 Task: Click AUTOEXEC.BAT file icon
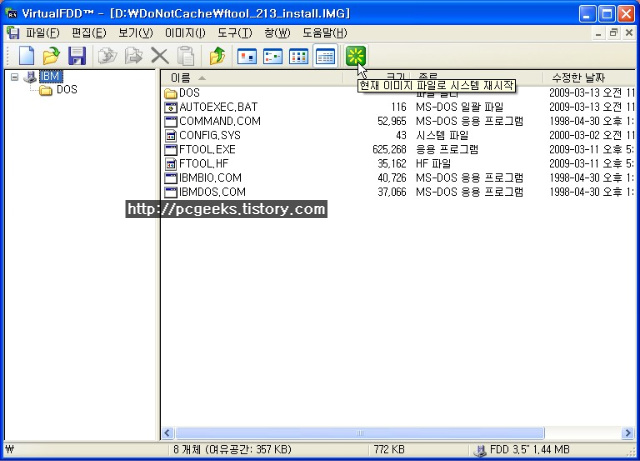(x=170, y=107)
